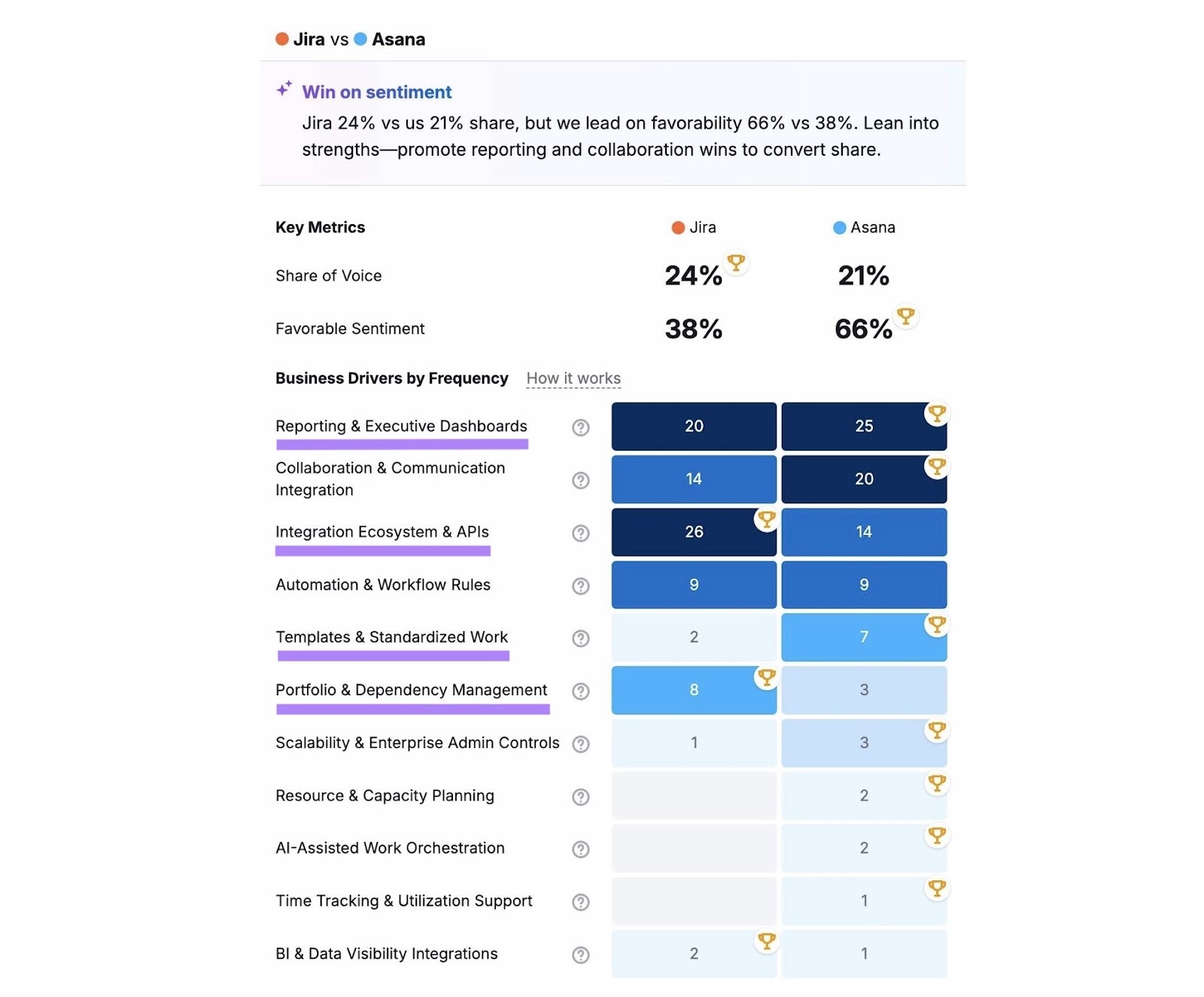Click the help icon for Portfolio & Dependency Management

(x=580, y=691)
